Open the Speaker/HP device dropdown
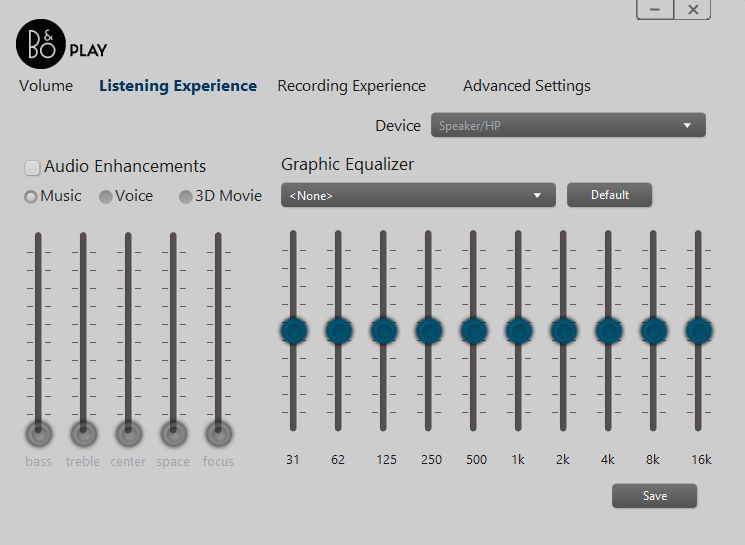This screenshot has width=745, height=545. 568,125
